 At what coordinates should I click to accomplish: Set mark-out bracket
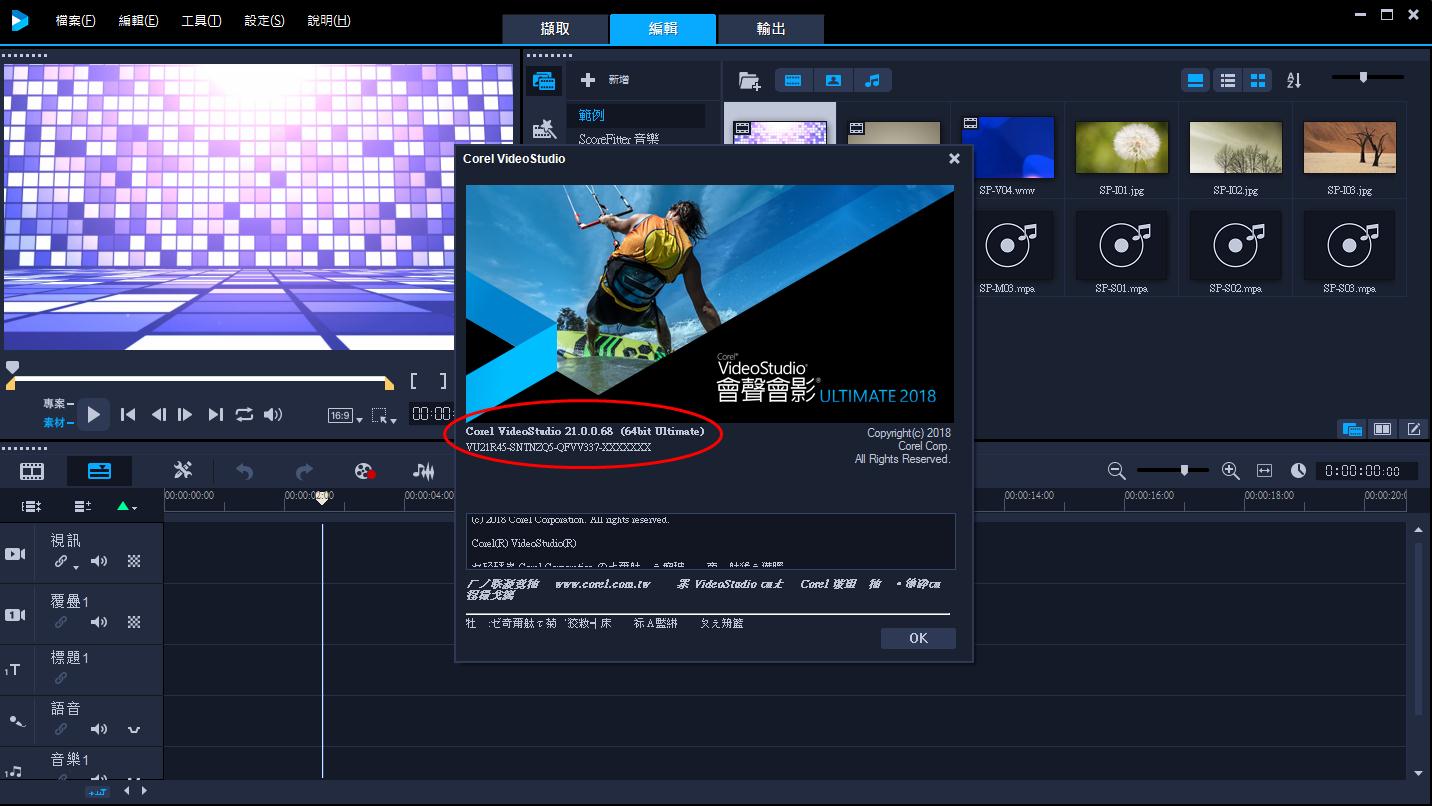tap(442, 381)
